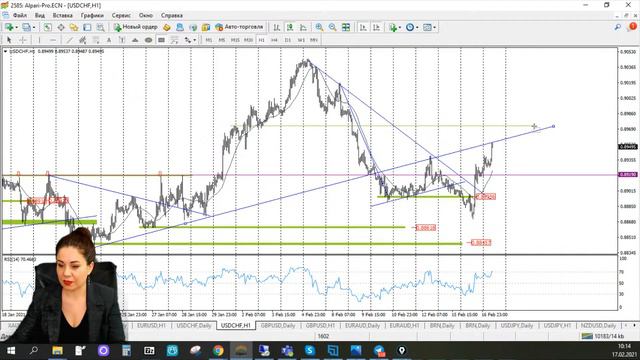
Task: Click the triangle beside USDCHF,H1 chart title
Action: [5, 51]
